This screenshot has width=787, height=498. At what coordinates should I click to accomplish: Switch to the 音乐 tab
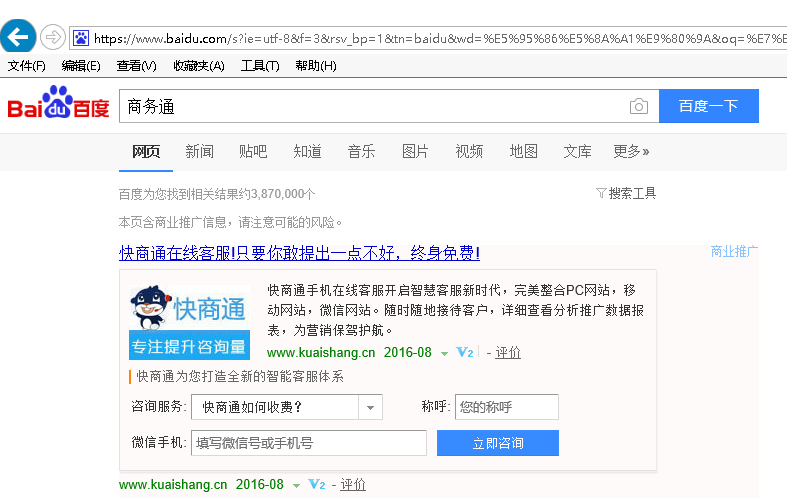click(x=361, y=151)
